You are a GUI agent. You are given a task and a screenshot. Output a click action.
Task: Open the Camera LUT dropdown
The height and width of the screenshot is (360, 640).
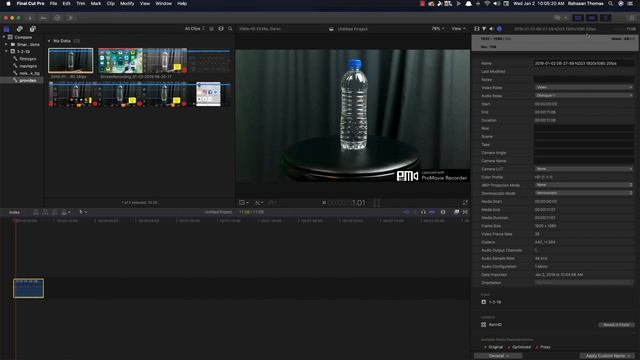pos(584,169)
